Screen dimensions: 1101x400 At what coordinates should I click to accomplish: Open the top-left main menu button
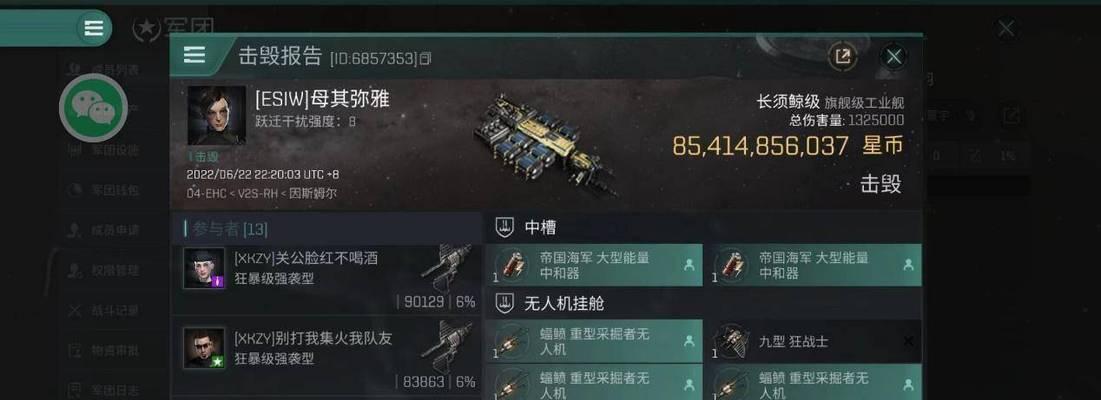[93, 28]
